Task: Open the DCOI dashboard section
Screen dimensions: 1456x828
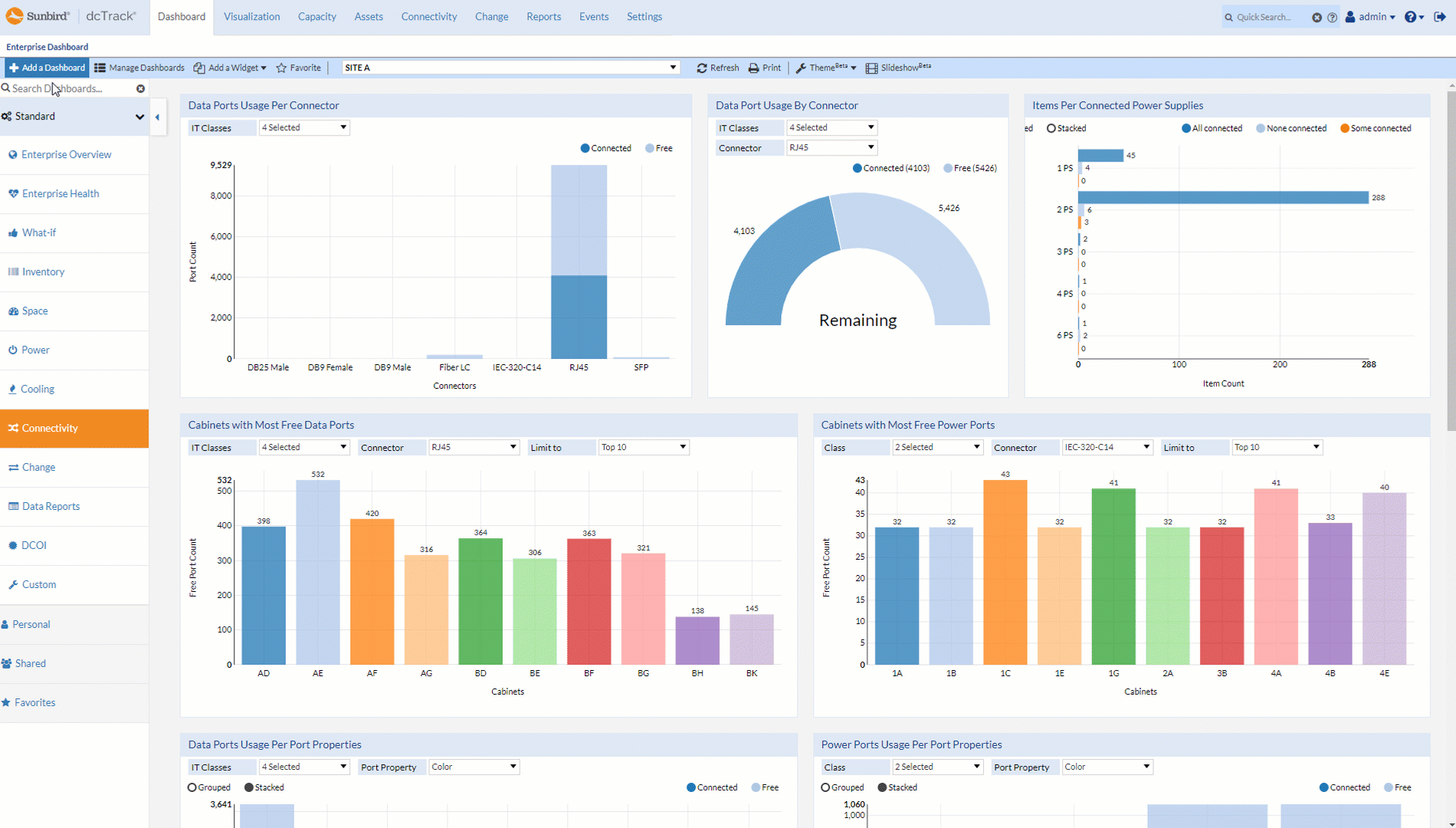Action: 34,545
